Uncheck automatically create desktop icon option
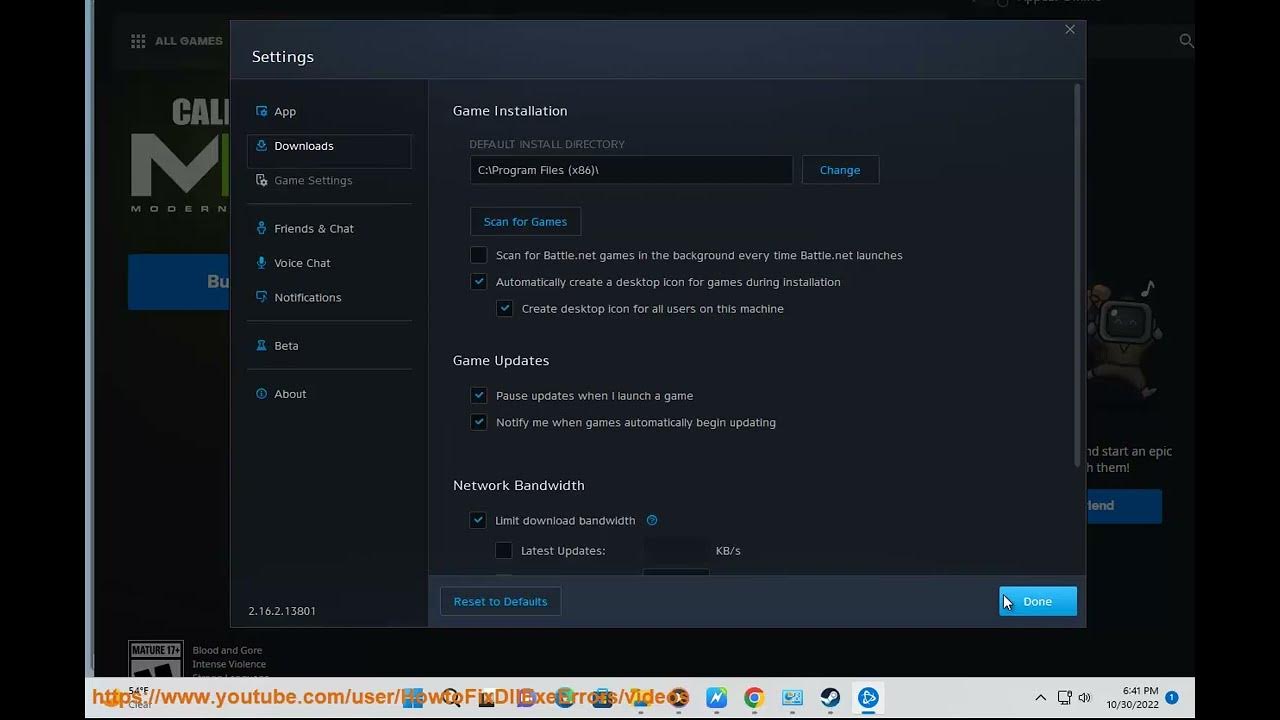The height and width of the screenshot is (720, 1280). pos(479,282)
